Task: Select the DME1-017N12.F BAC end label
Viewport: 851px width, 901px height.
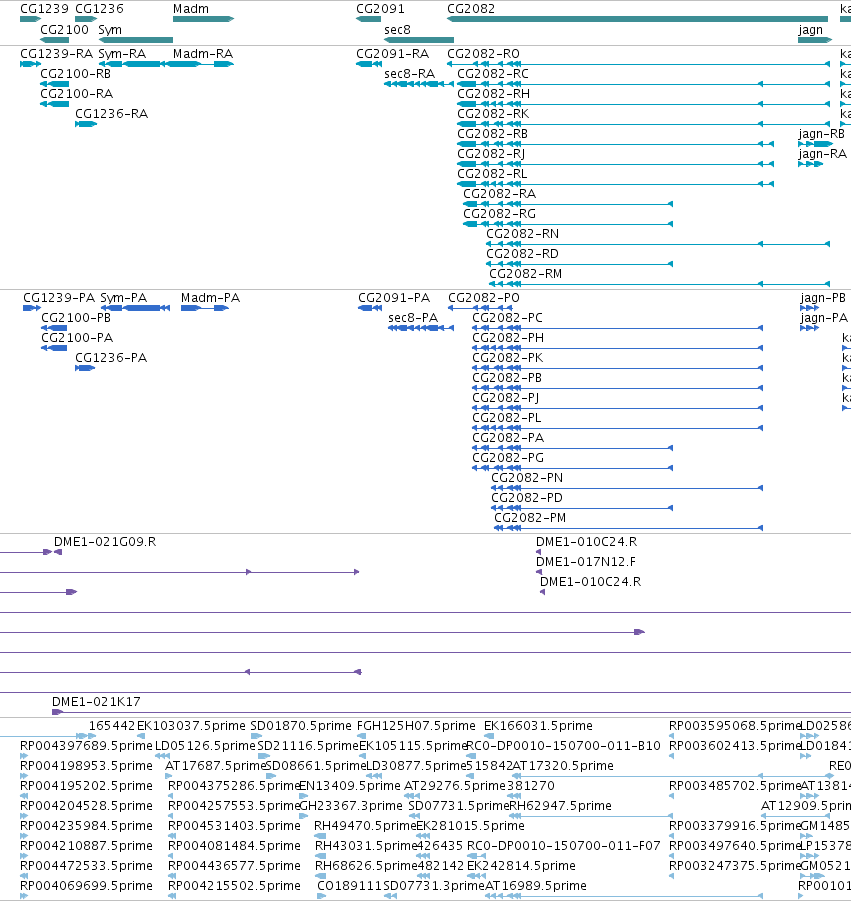Action: (x=586, y=562)
